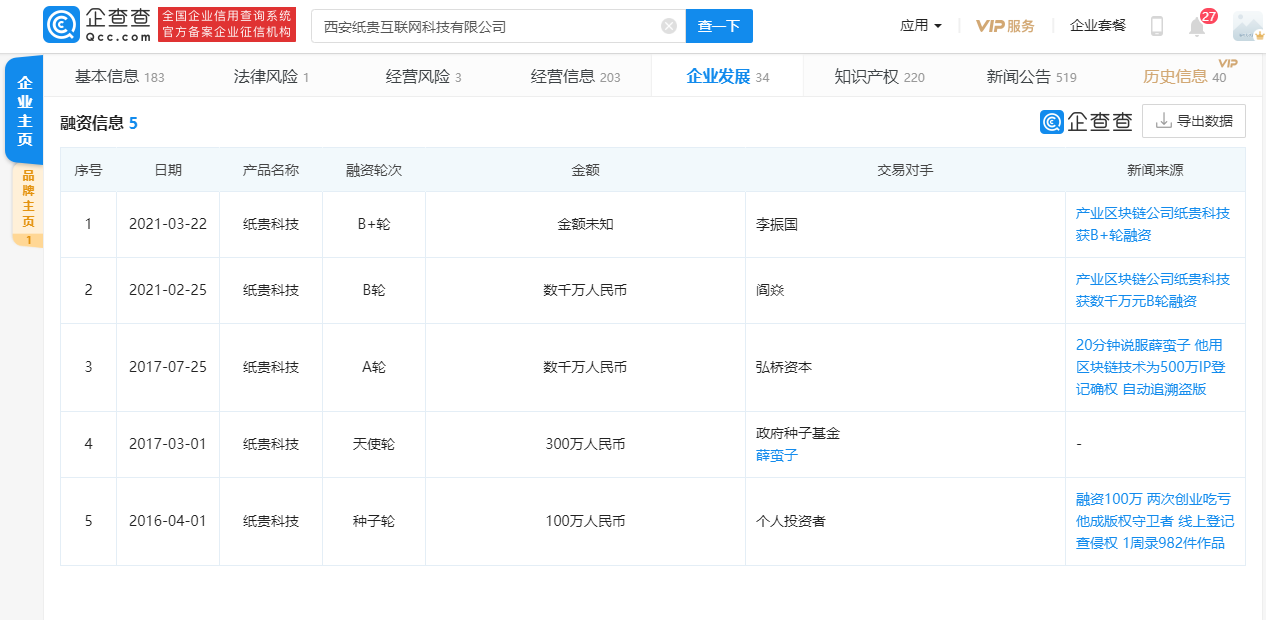Image resolution: width=1266 pixels, height=620 pixels.
Task: Open the user avatar profile picture
Action: click(x=1248, y=26)
